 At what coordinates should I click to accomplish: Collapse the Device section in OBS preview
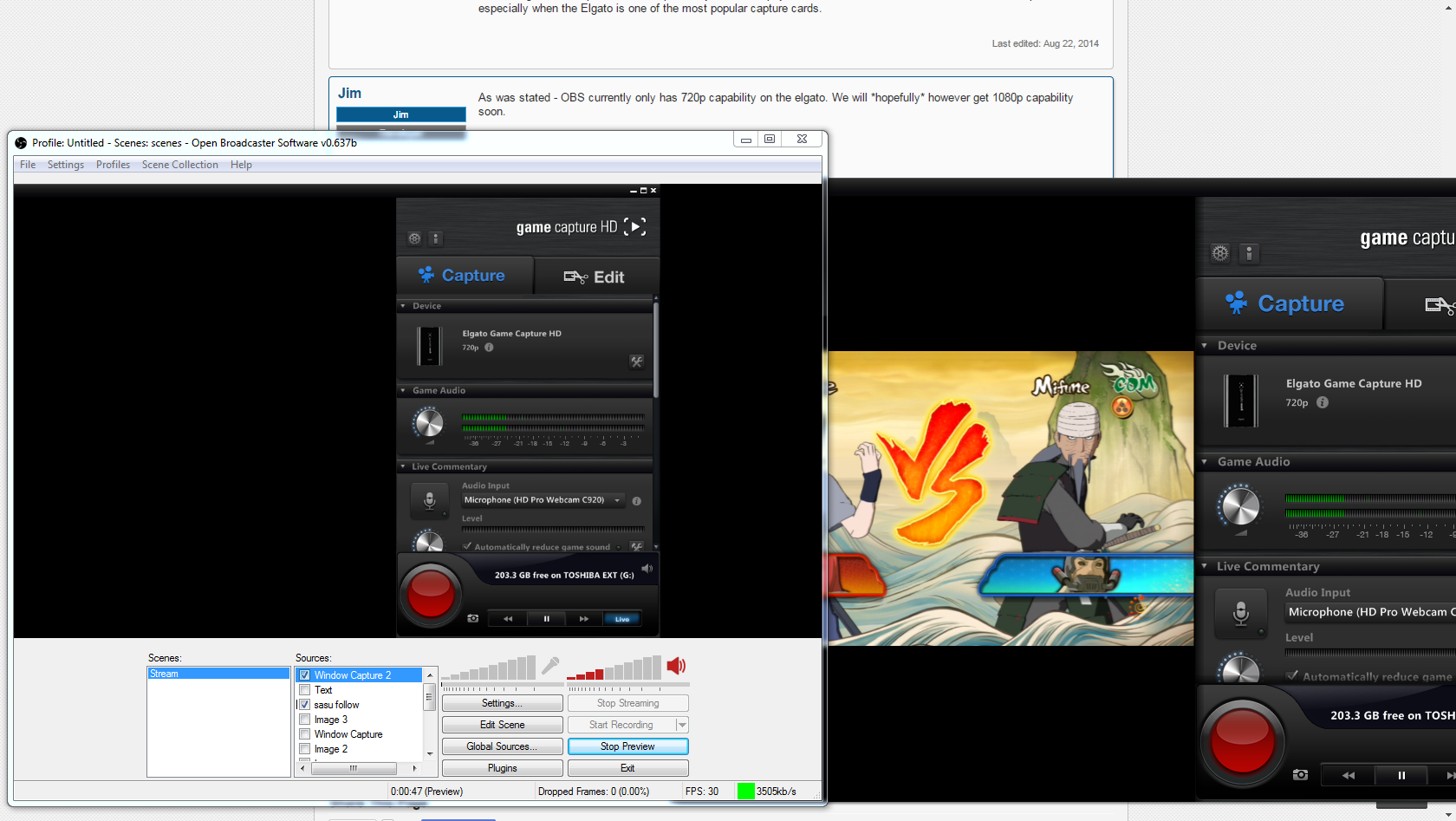(403, 306)
